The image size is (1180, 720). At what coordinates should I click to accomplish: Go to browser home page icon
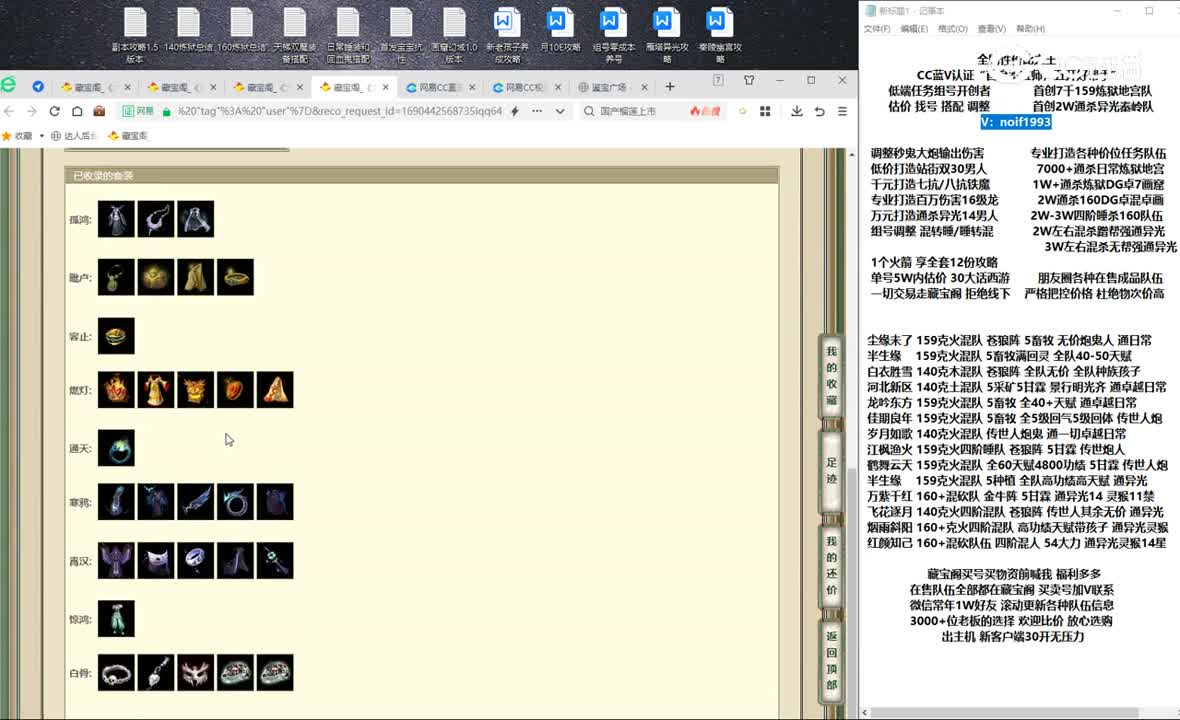coord(77,111)
